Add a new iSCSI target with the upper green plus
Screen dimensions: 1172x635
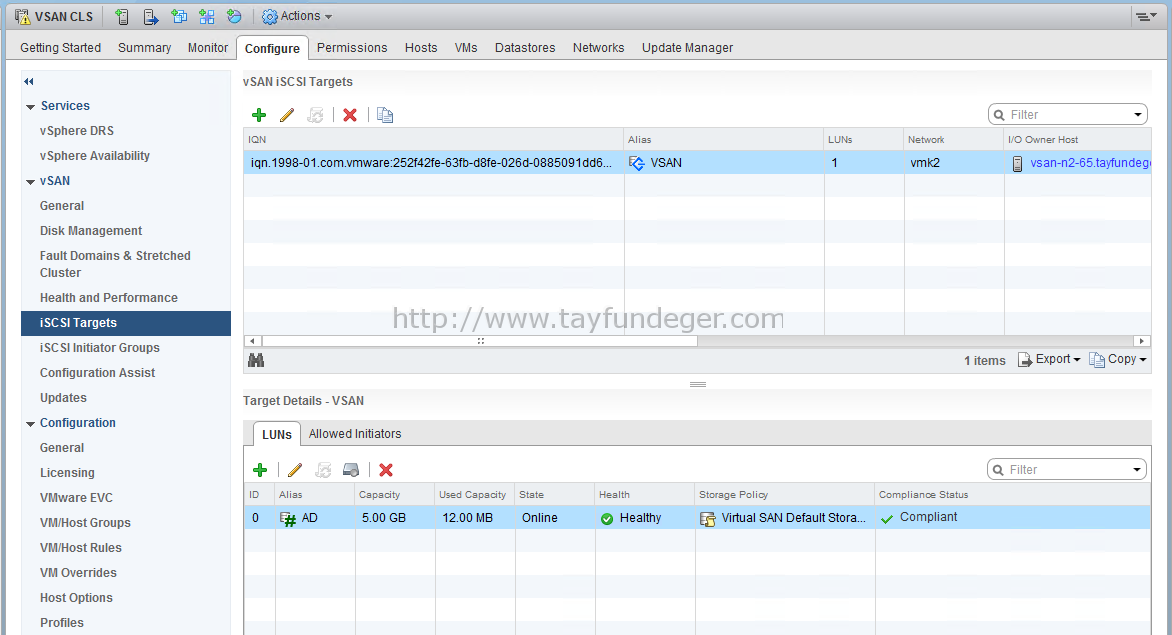(259, 115)
